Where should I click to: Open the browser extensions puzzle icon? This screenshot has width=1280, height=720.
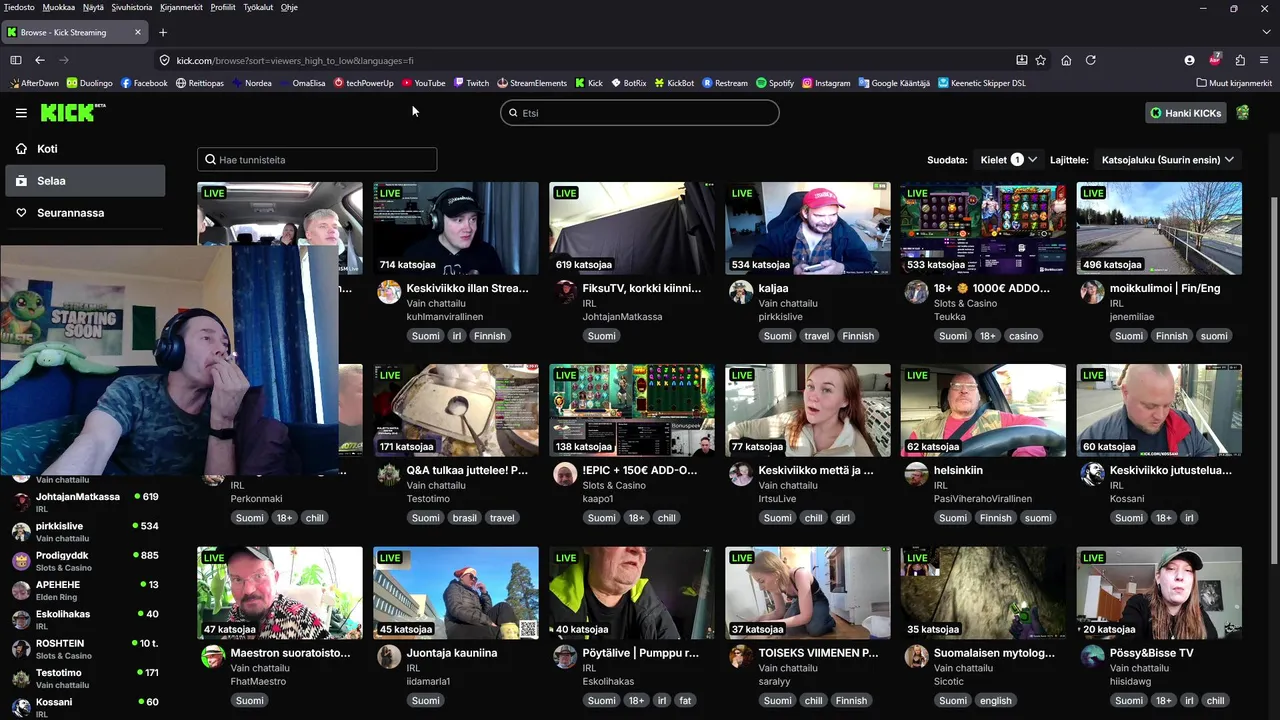tap(1240, 60)
